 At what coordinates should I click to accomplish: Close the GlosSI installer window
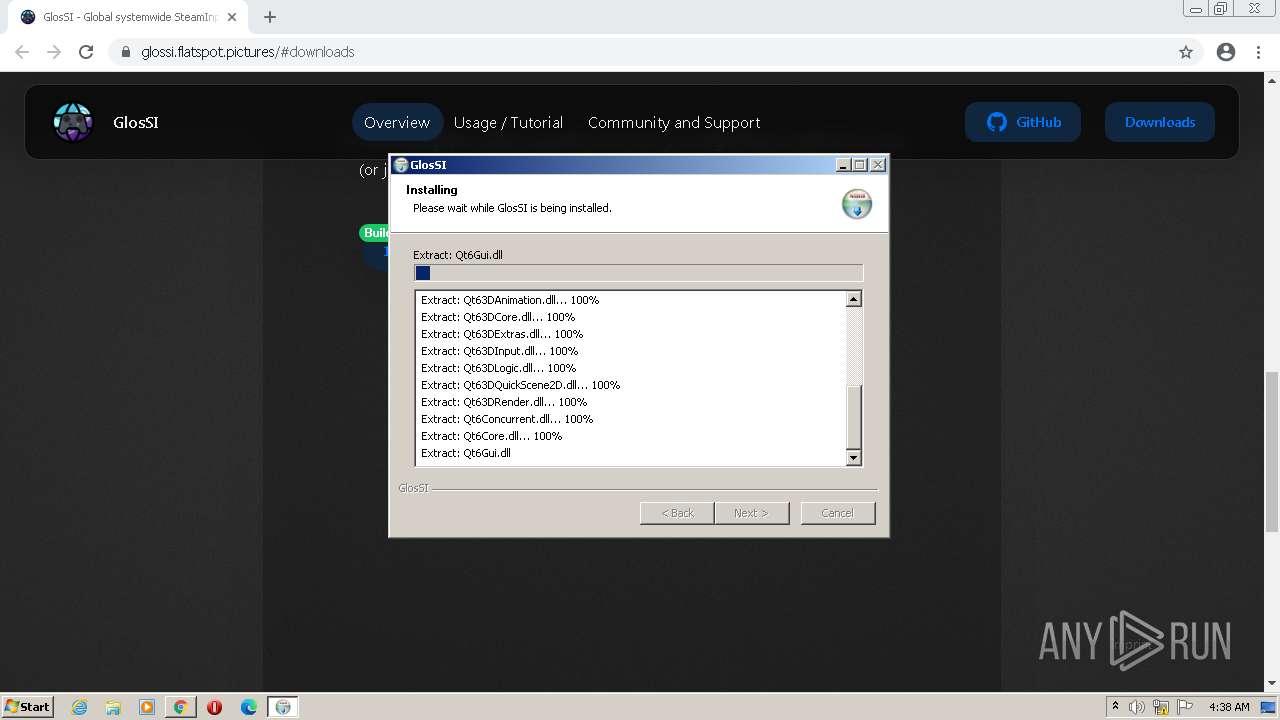[878, 165]
